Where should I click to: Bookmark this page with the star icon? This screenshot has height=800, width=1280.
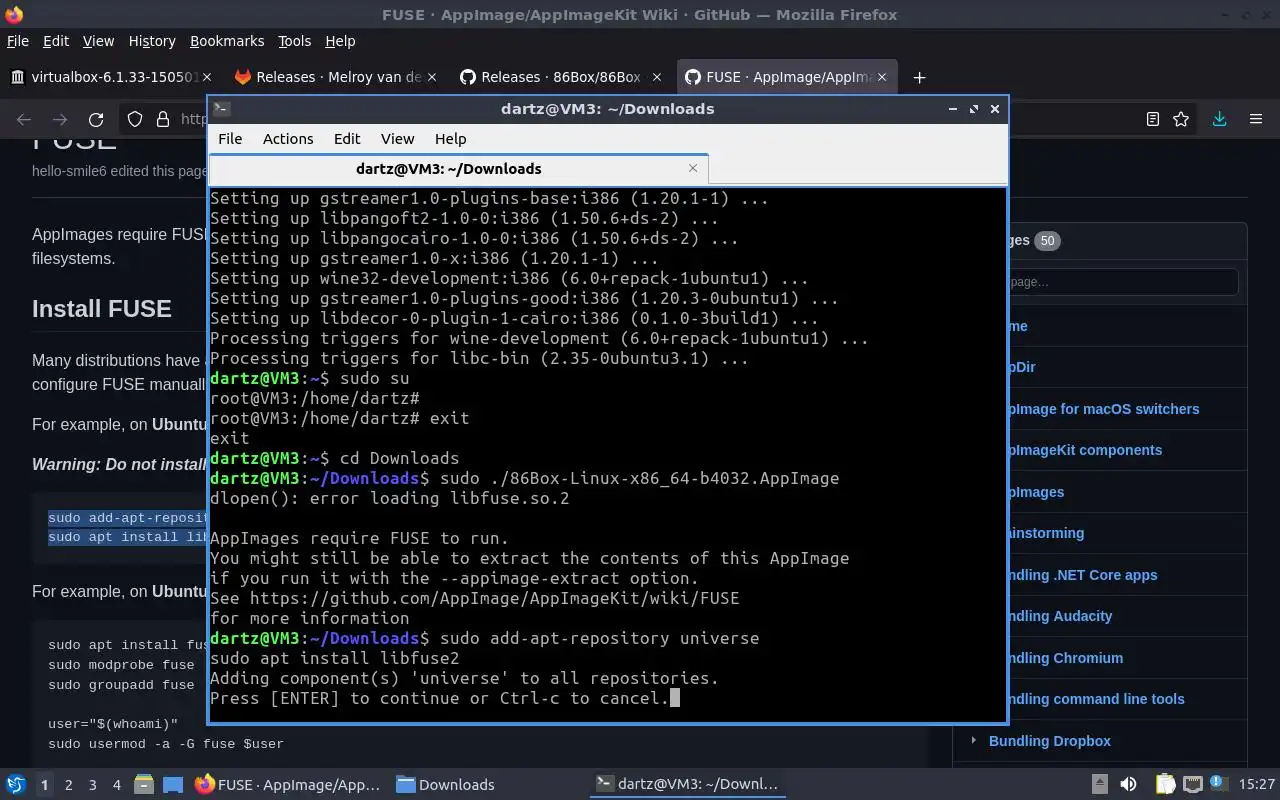coord(1181,119)
